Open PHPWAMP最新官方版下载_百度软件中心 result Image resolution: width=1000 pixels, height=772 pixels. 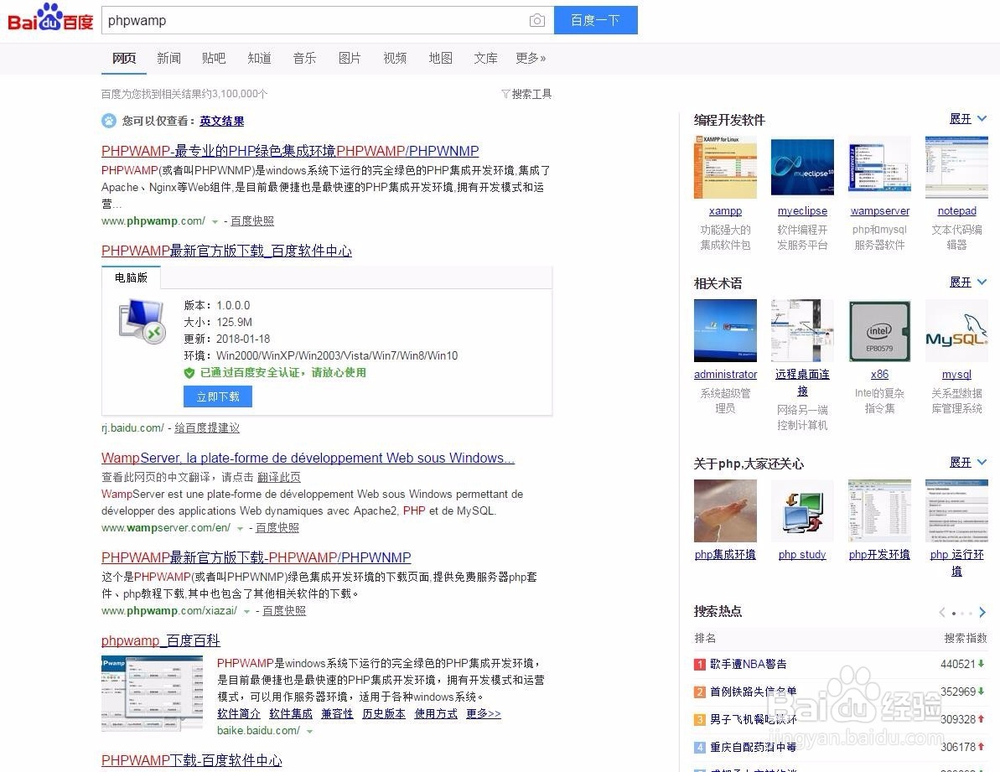pos(226,251)
